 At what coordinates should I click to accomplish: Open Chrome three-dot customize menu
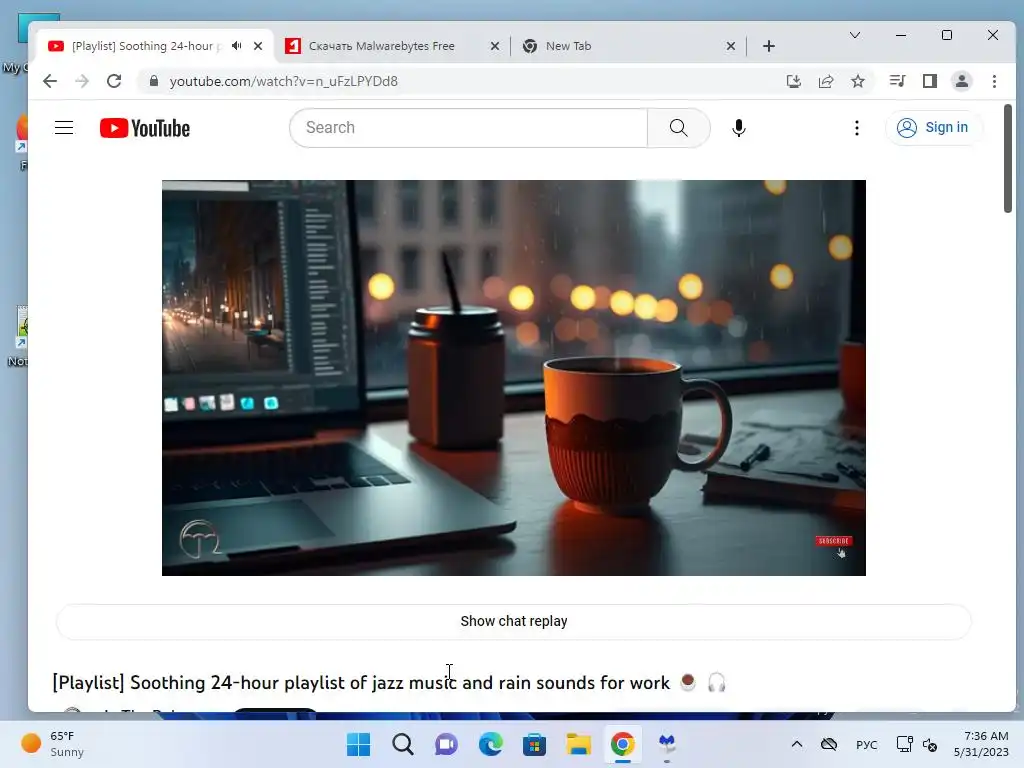coord(994,81)
